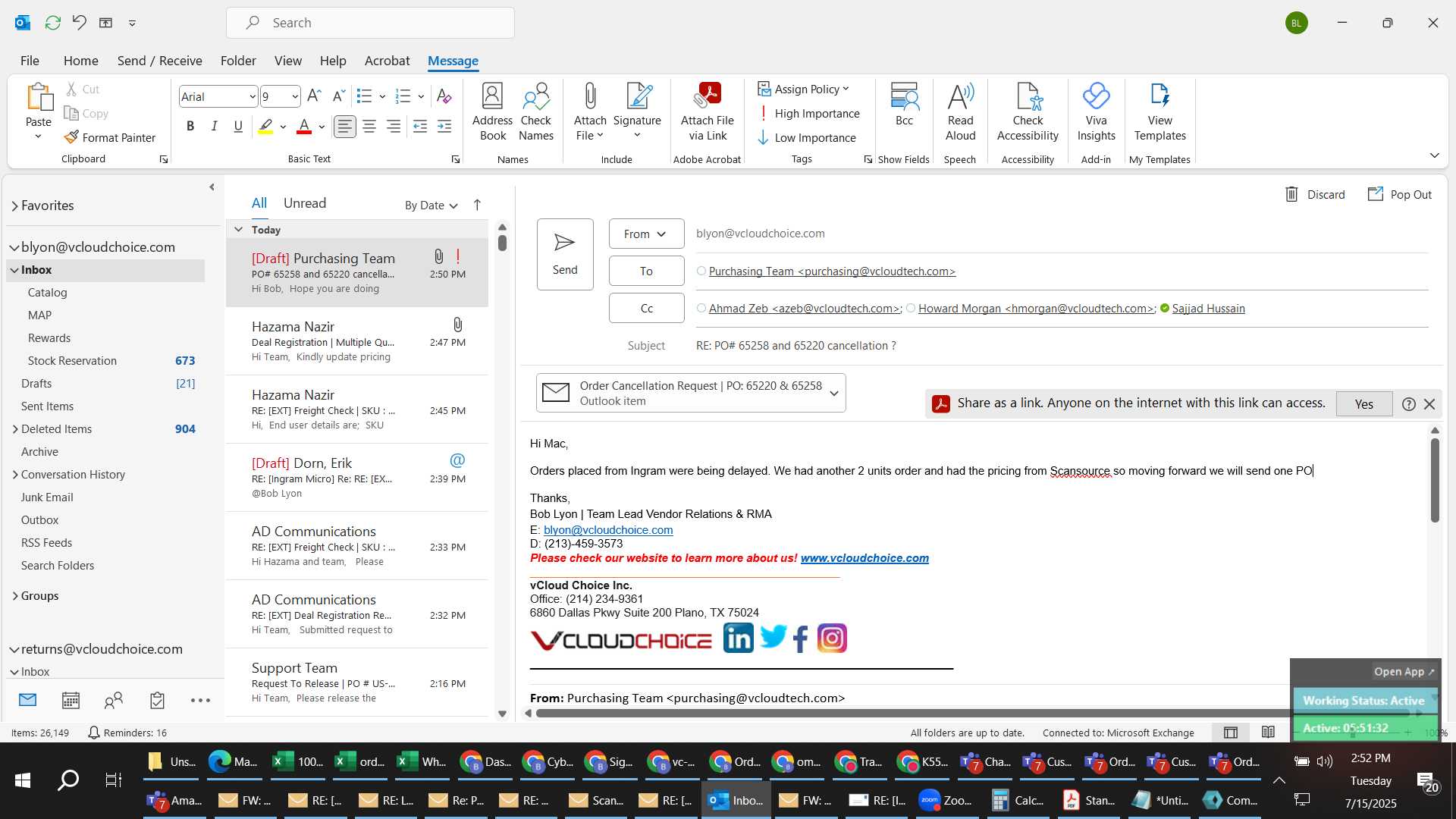Screen dimensions: 1456x819
Task: Toggle Bold formatting
Action: (x=190, y=126)
